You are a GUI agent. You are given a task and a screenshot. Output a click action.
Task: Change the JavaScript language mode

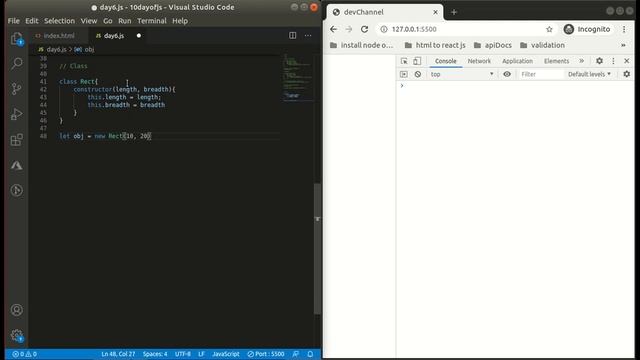click(226, 354)
